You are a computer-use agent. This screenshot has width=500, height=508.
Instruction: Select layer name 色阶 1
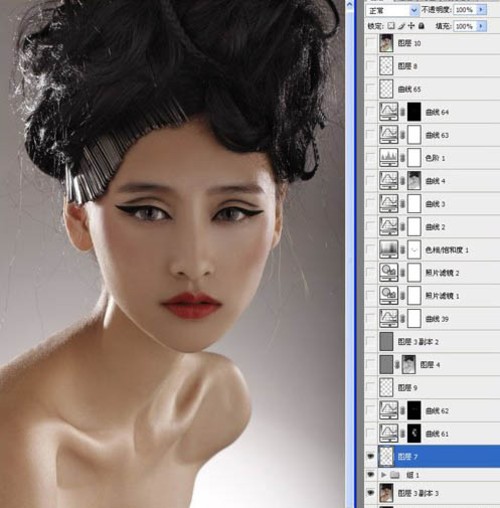click(435, 158)
